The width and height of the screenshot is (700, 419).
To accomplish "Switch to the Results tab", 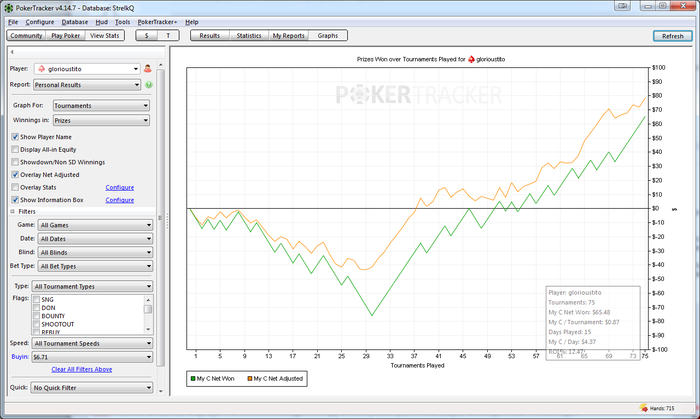I will [210, 36].
